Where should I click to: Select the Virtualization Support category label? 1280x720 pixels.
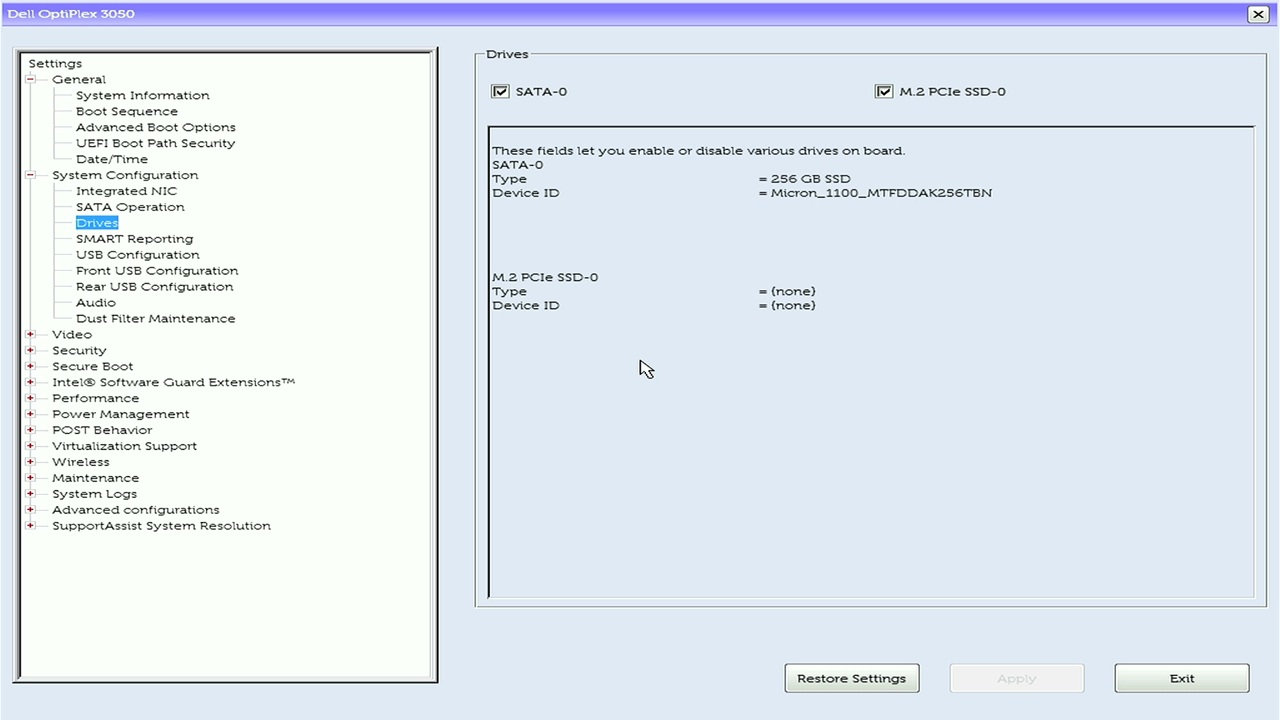point(125,446)
